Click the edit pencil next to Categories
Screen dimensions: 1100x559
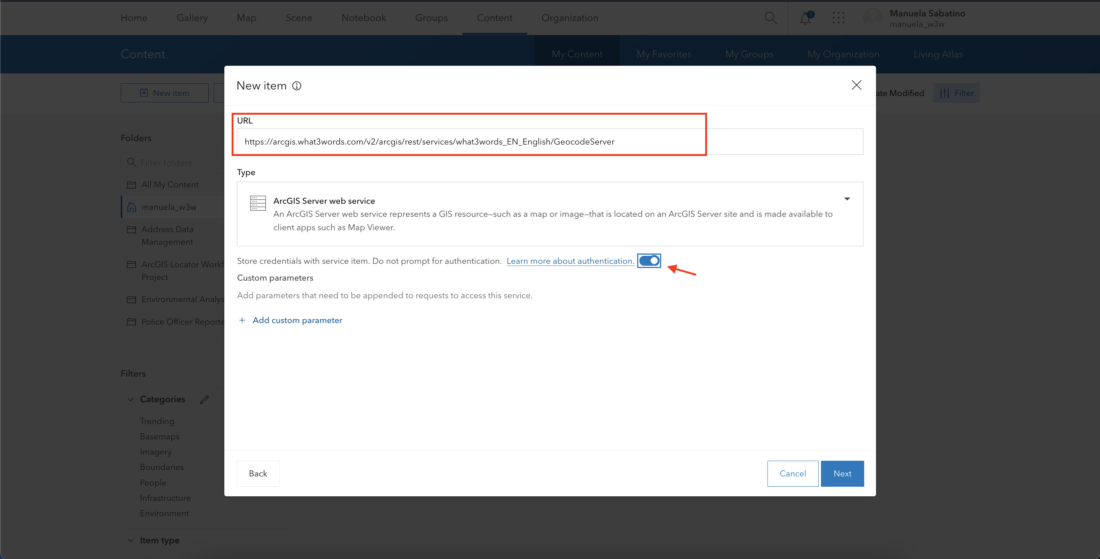point(204,399)
